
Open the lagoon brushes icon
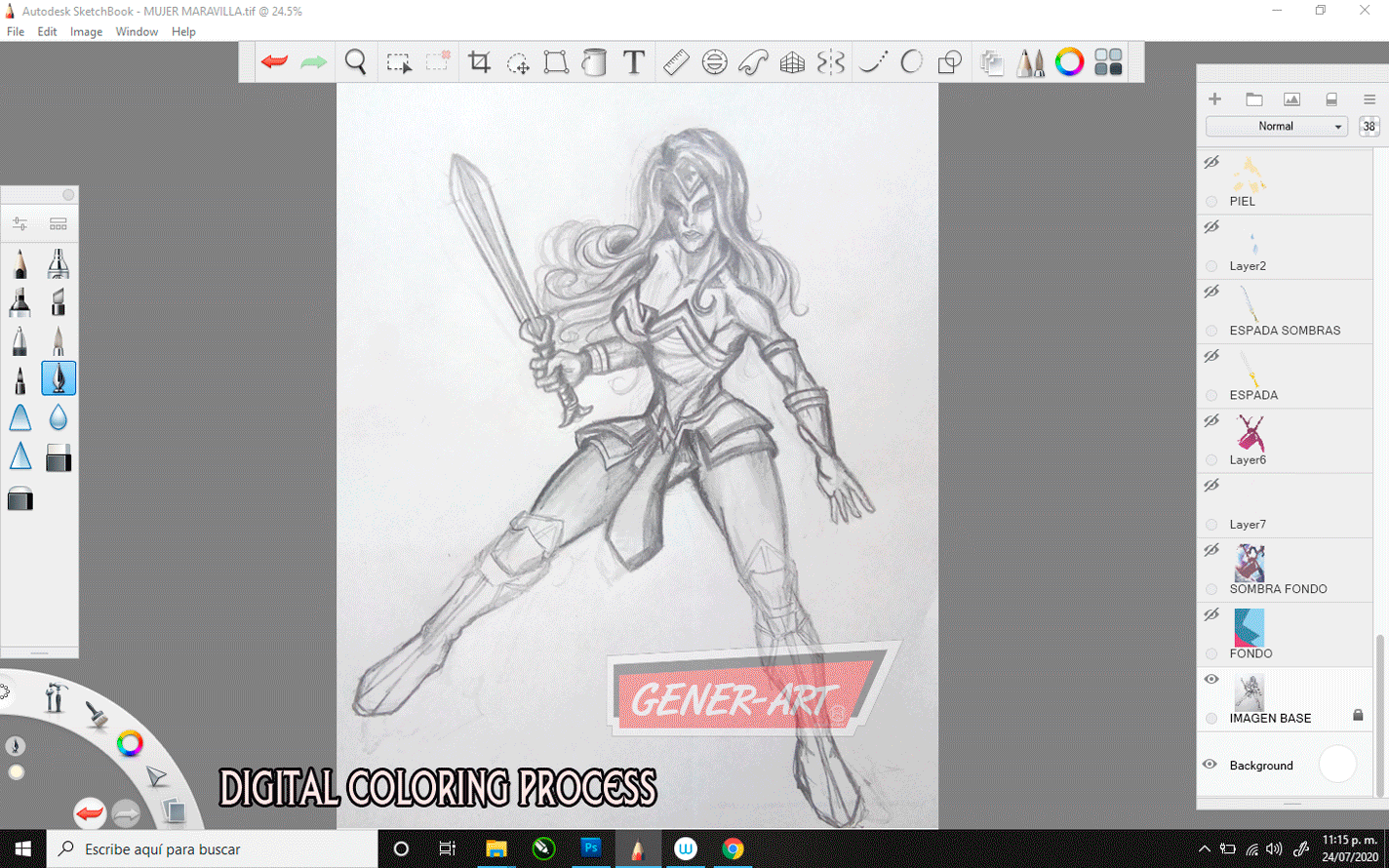click(x=96, y=715)
